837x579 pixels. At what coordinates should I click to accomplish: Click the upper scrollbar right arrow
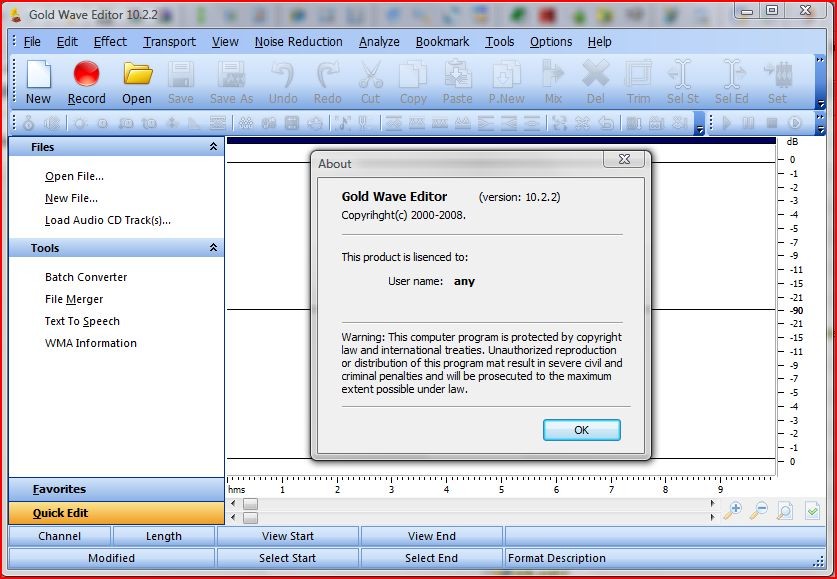[x=712, y=504]
